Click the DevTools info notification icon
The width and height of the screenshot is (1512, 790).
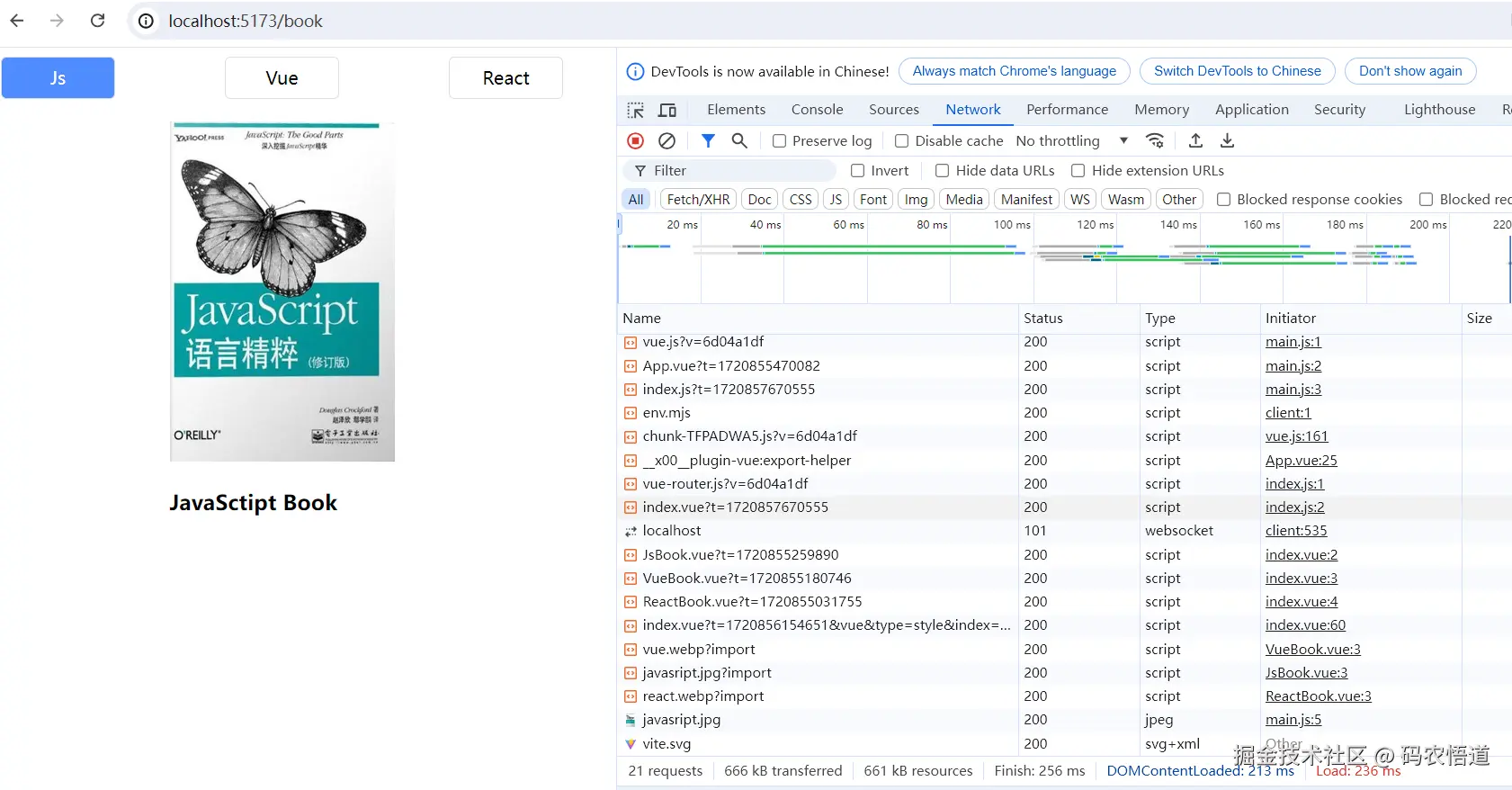pyautogui.click(x=635, y=71)
